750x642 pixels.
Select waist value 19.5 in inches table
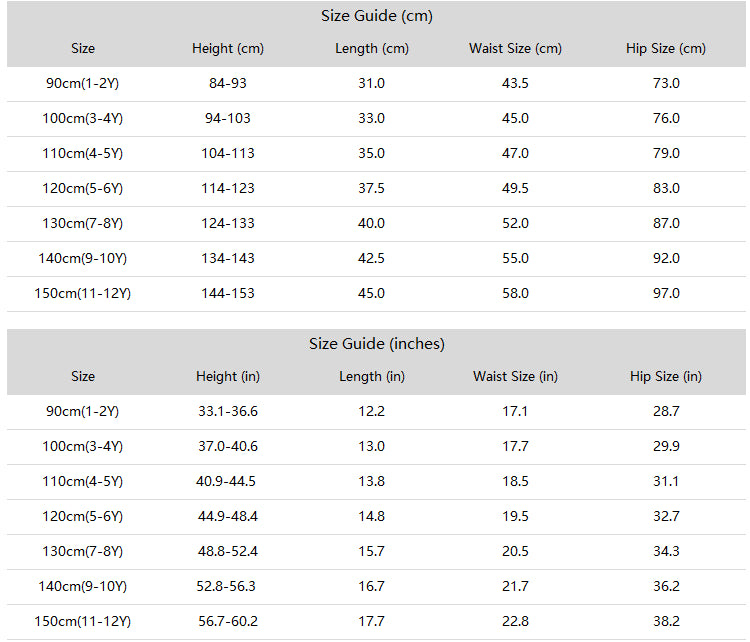click(x=515, y=517)
